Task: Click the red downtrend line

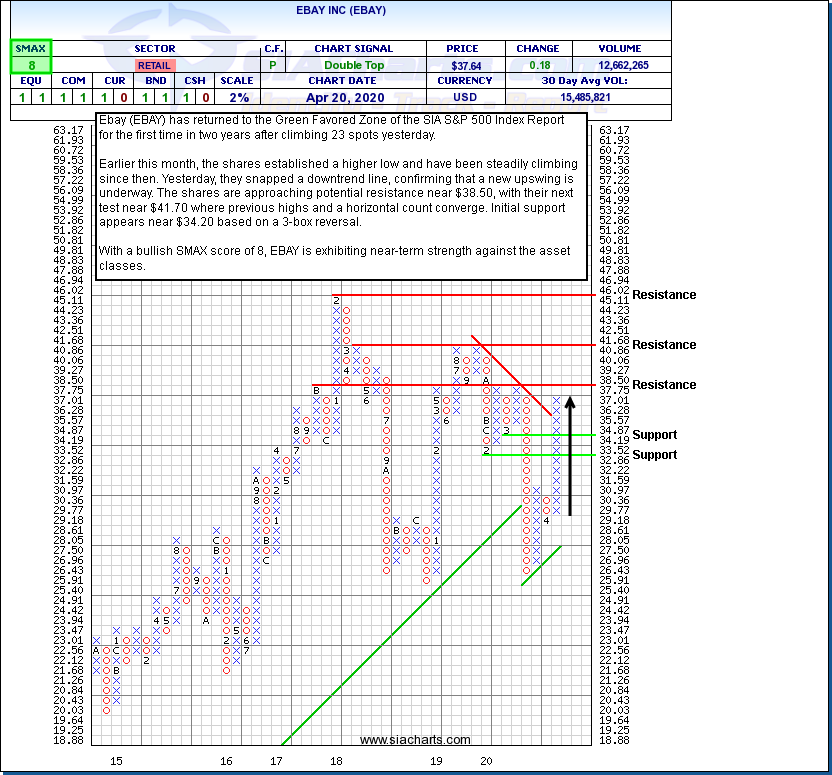Action: point(510,374)
